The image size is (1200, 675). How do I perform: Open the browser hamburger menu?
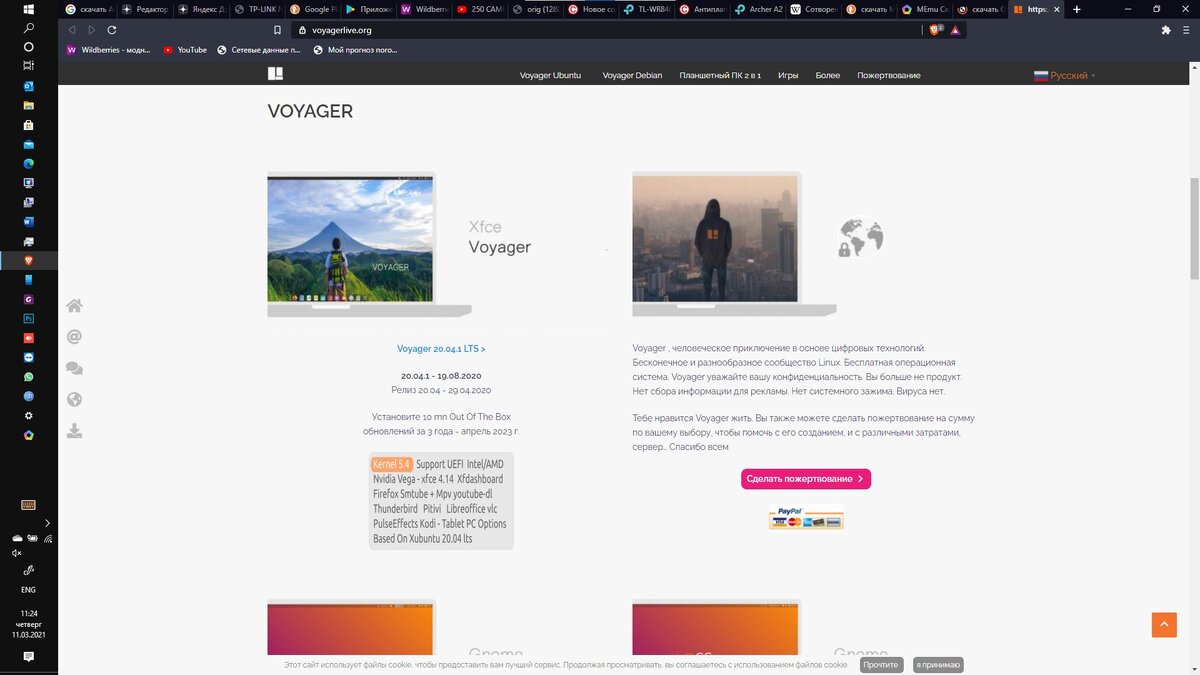point(1186,30)
